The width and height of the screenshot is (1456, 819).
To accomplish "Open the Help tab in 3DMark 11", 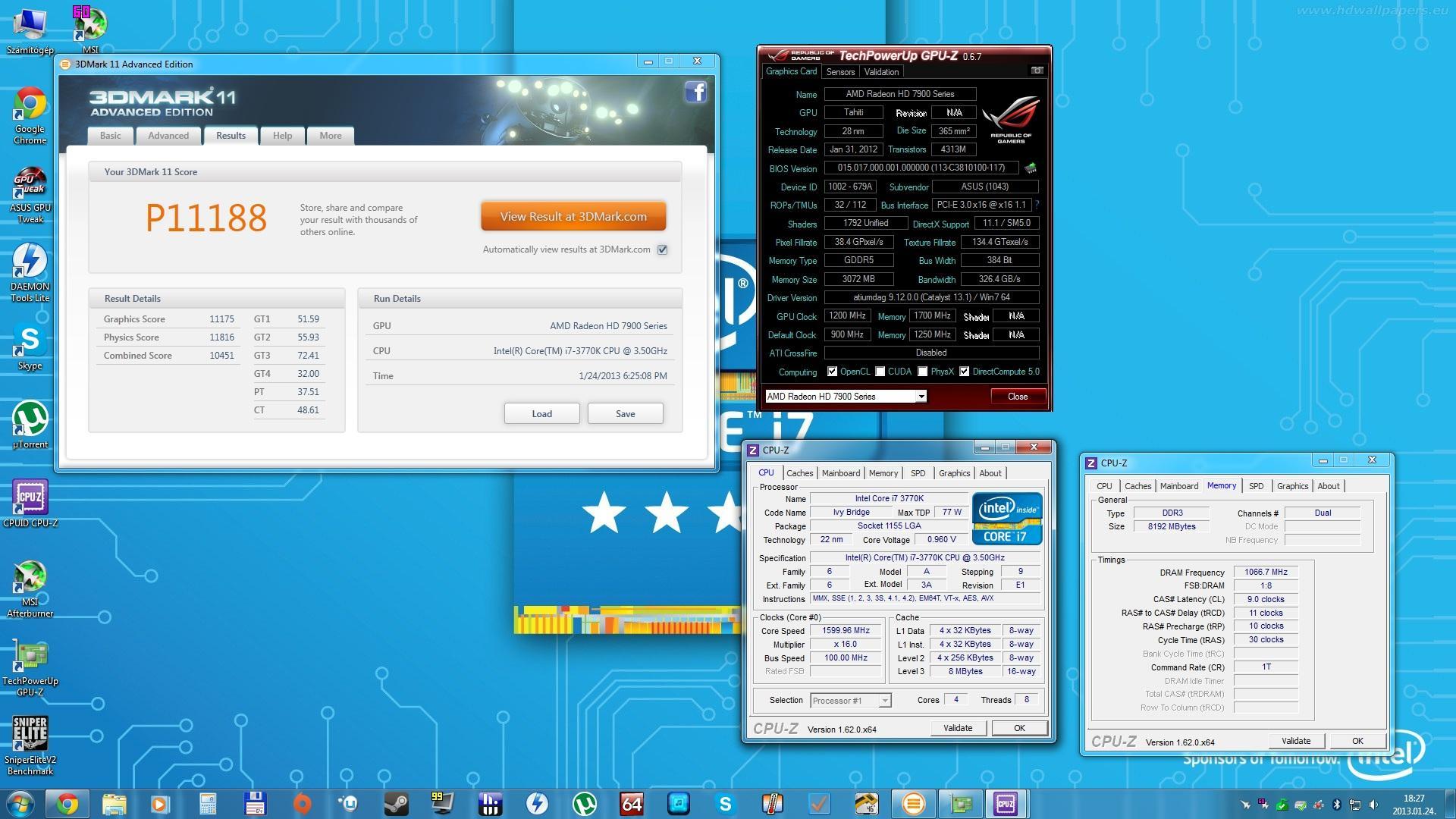I will 282,136.
